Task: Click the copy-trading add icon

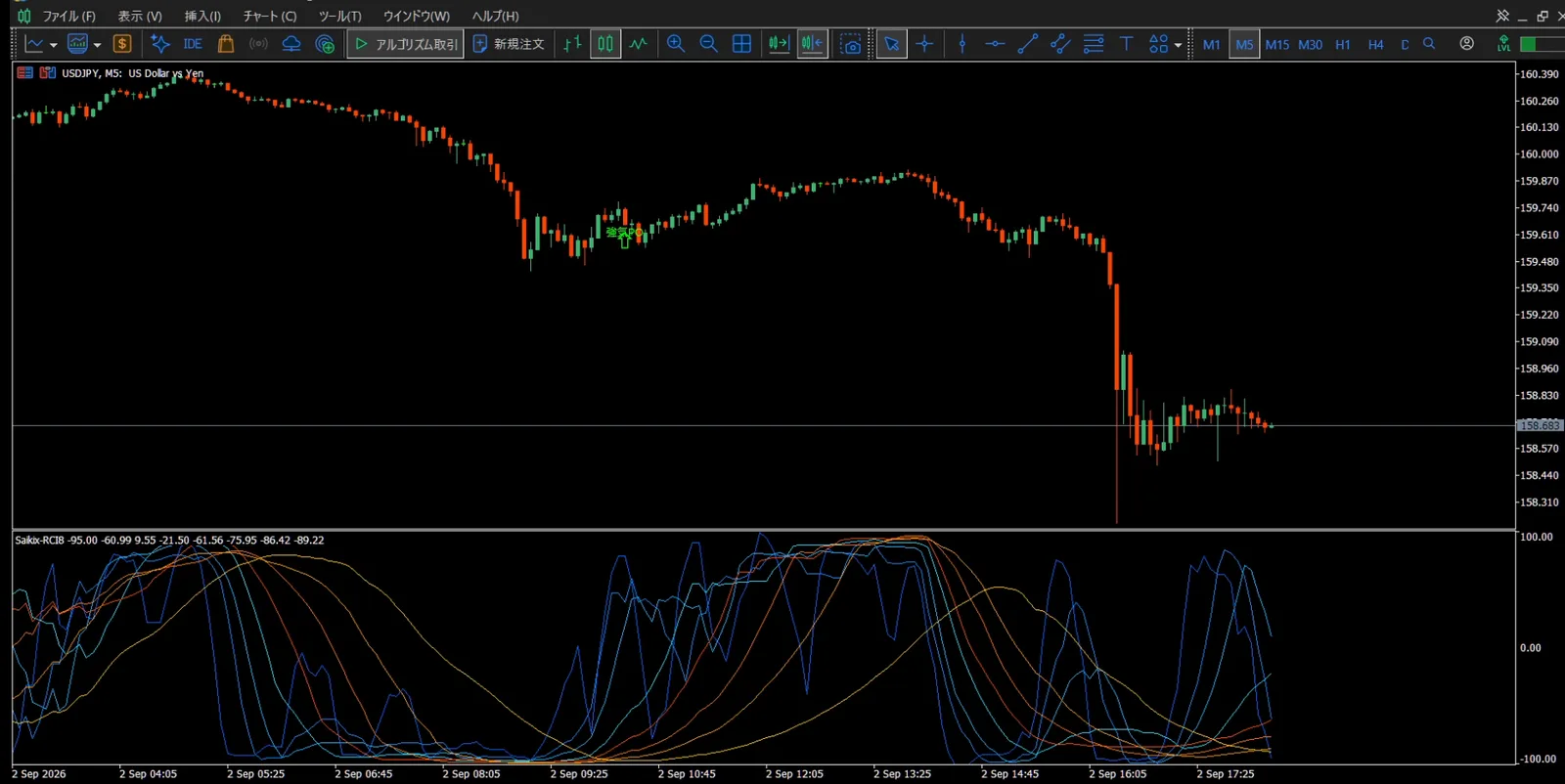Action: point(325,44)
